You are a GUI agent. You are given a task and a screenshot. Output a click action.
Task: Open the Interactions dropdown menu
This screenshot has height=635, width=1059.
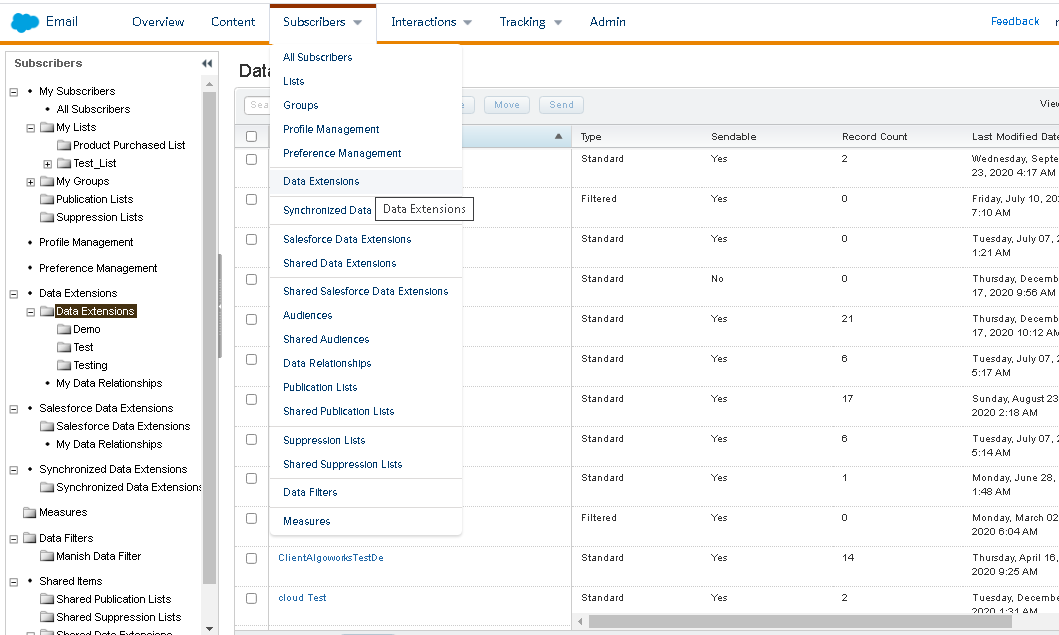click(431, 22)
